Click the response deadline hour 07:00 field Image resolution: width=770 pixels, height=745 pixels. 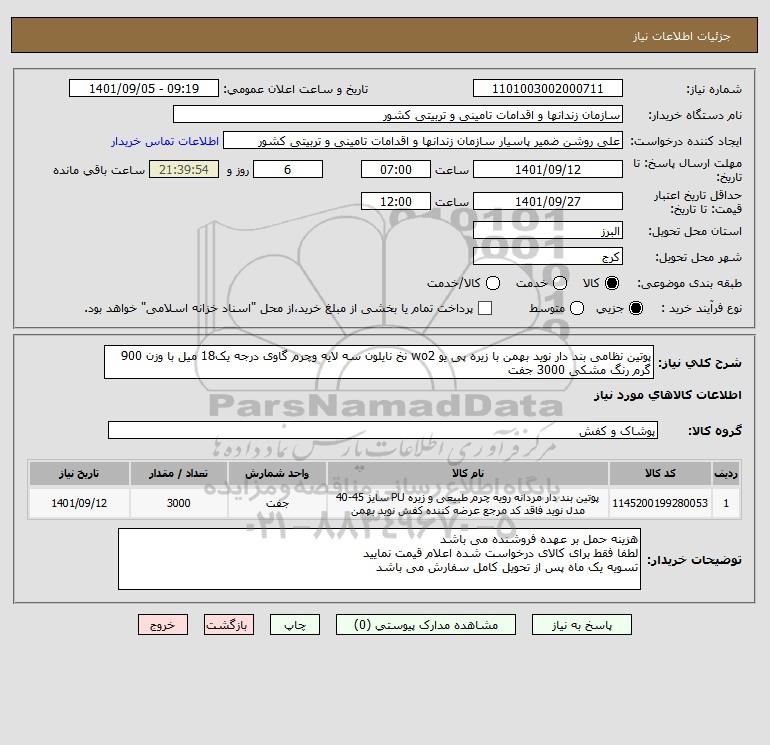(396, 169)
